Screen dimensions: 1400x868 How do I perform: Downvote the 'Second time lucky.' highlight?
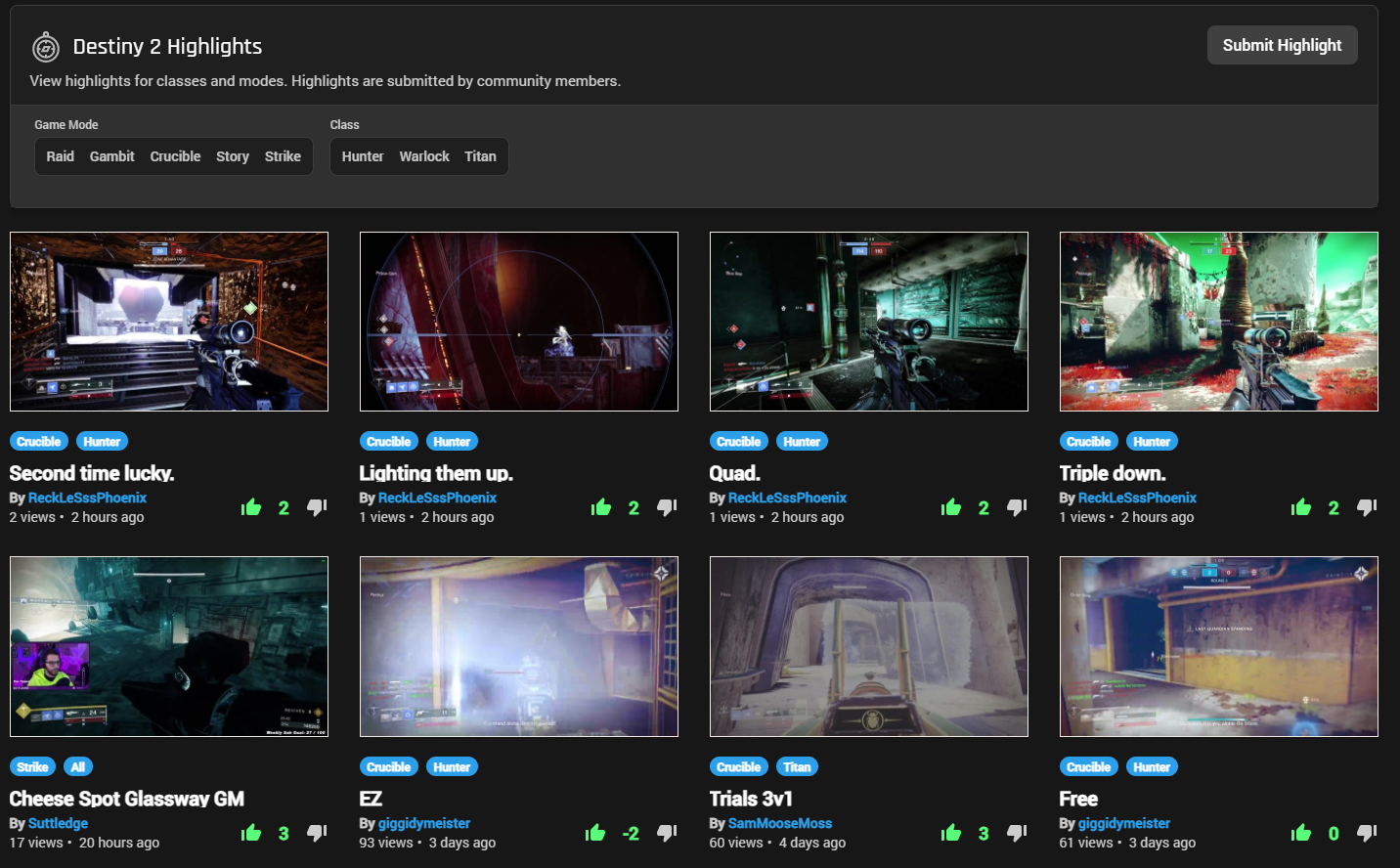click(317, 507)
